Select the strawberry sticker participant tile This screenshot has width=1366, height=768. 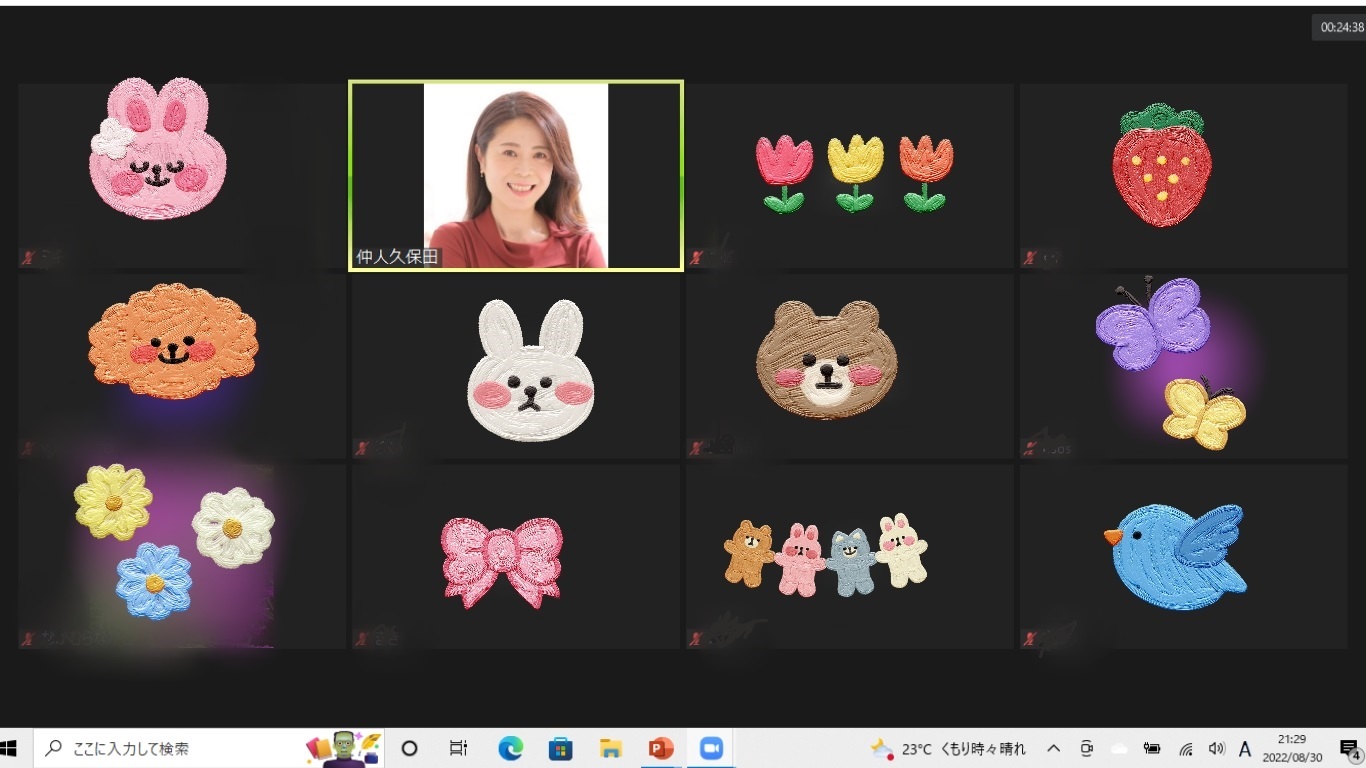pyautogui.click(x=1183, y=176)
